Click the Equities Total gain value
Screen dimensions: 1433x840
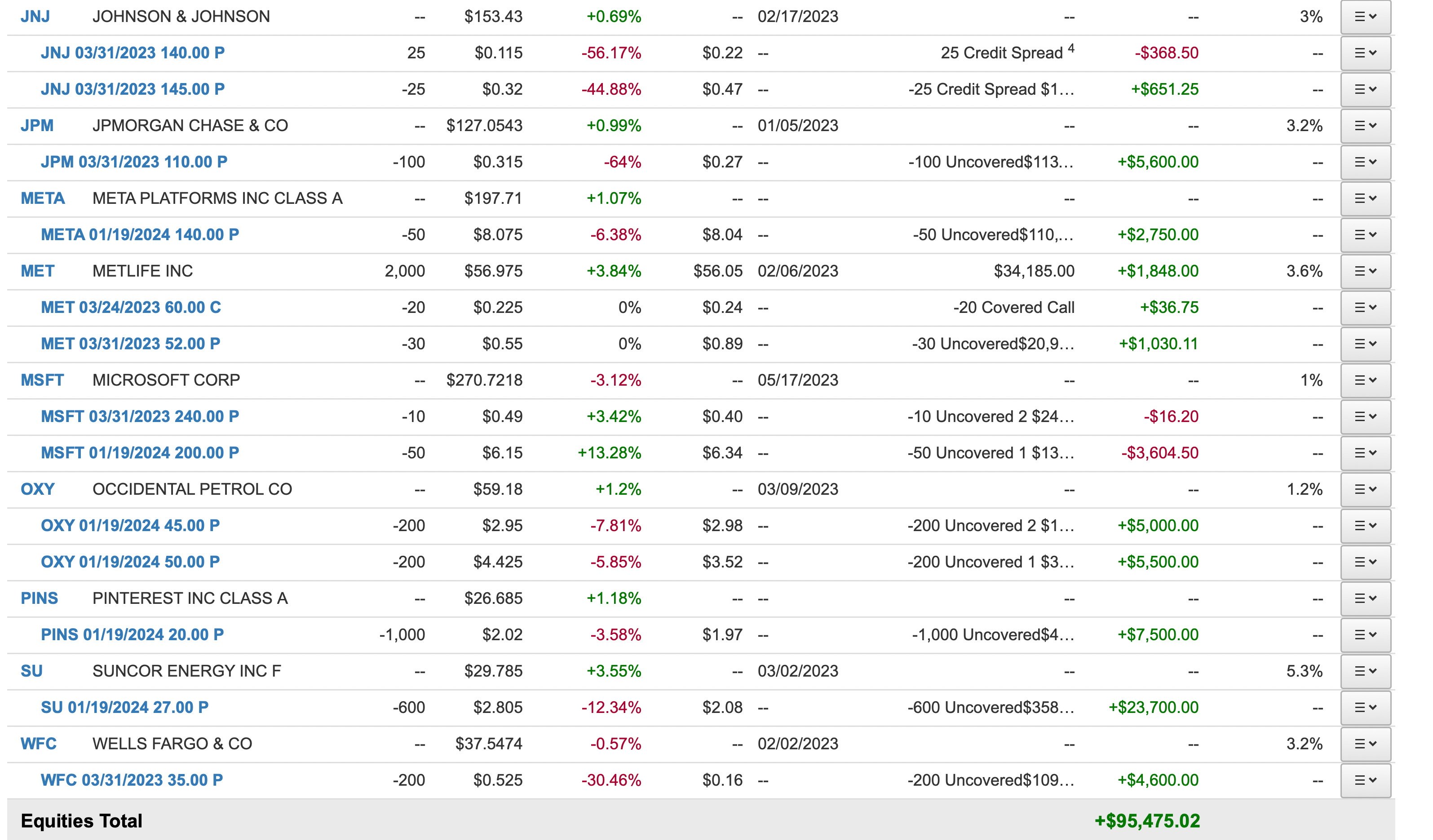point(1146,821)
